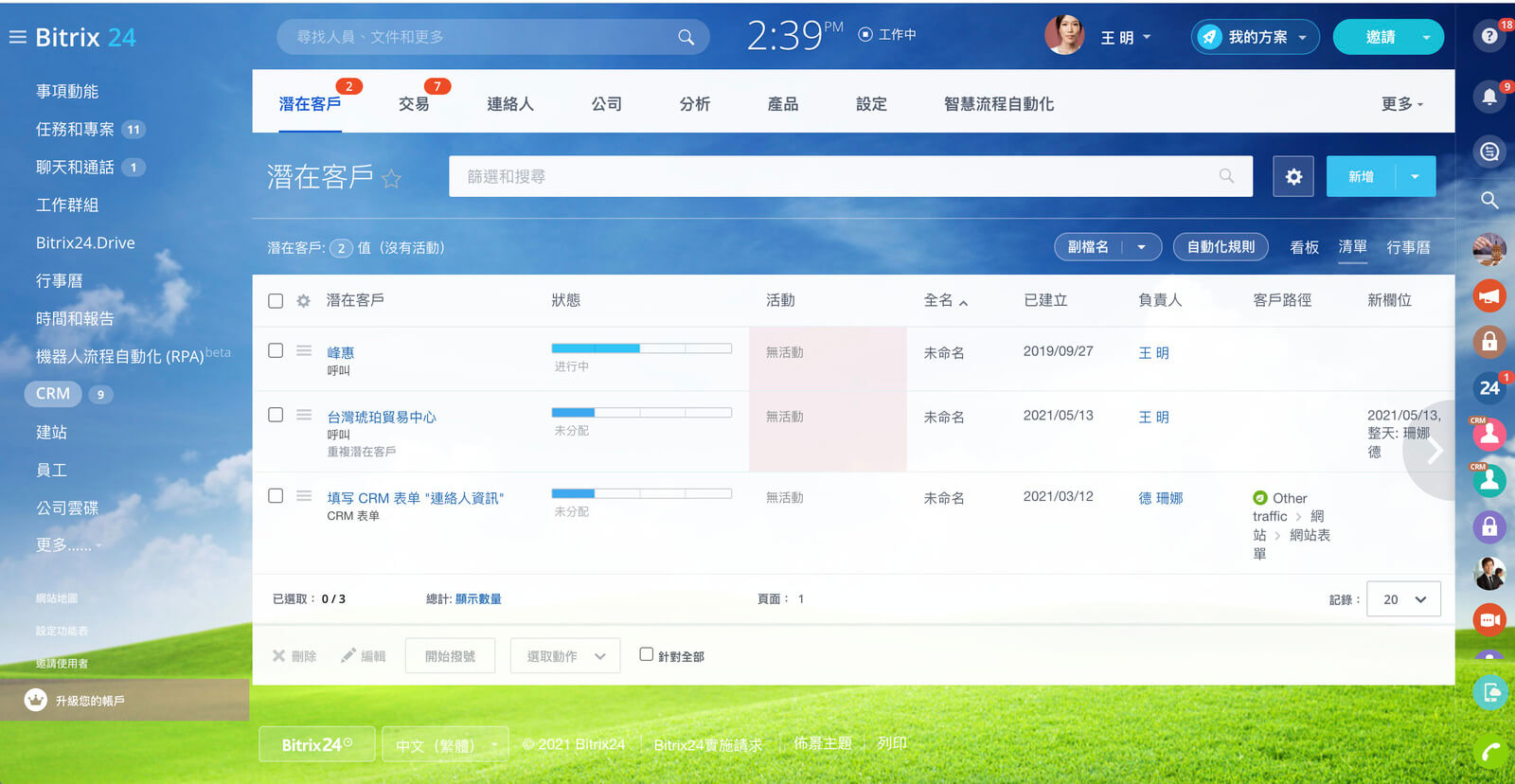Image resolution: width=1515 pixels, height=784 pixels.
Task: Open 副檔名 dropdown arrow
Action: pyautogui.click(x=1142, y=247)
